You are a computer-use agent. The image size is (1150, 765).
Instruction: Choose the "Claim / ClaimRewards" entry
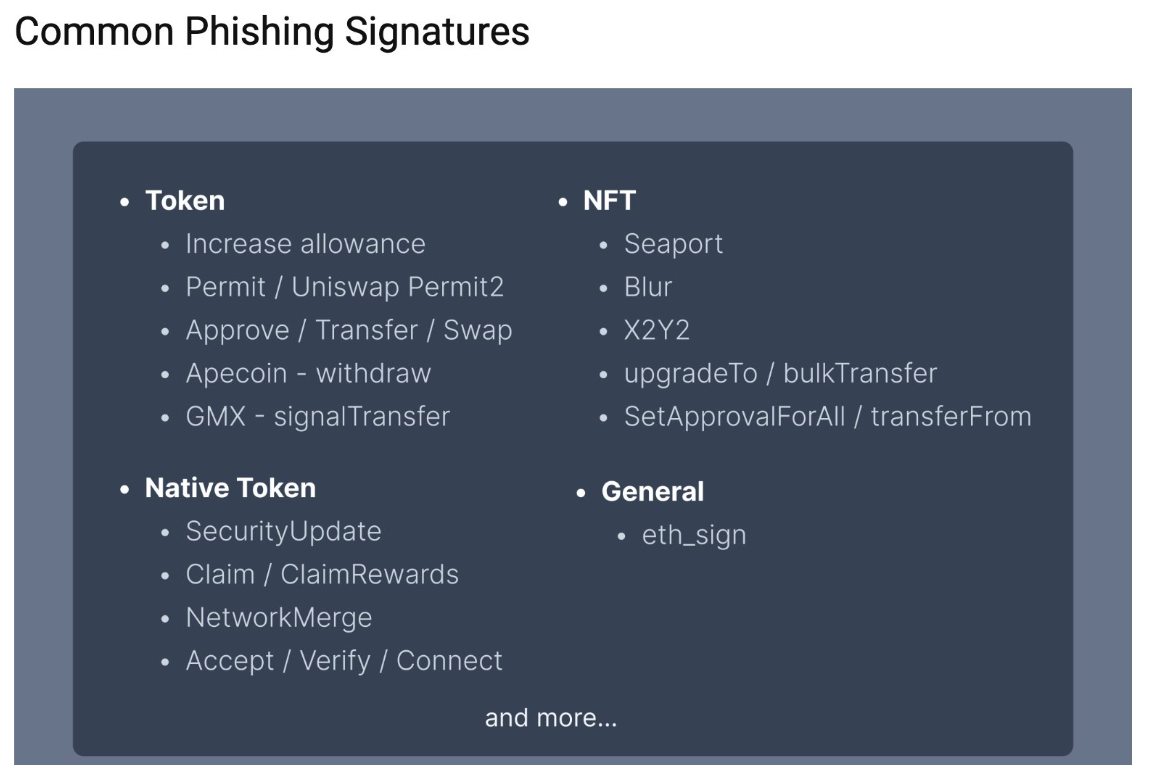322,575
